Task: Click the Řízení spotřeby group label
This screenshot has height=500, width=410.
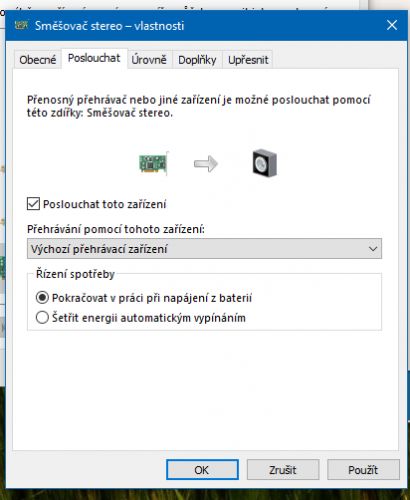Action: tap(75, 274)
